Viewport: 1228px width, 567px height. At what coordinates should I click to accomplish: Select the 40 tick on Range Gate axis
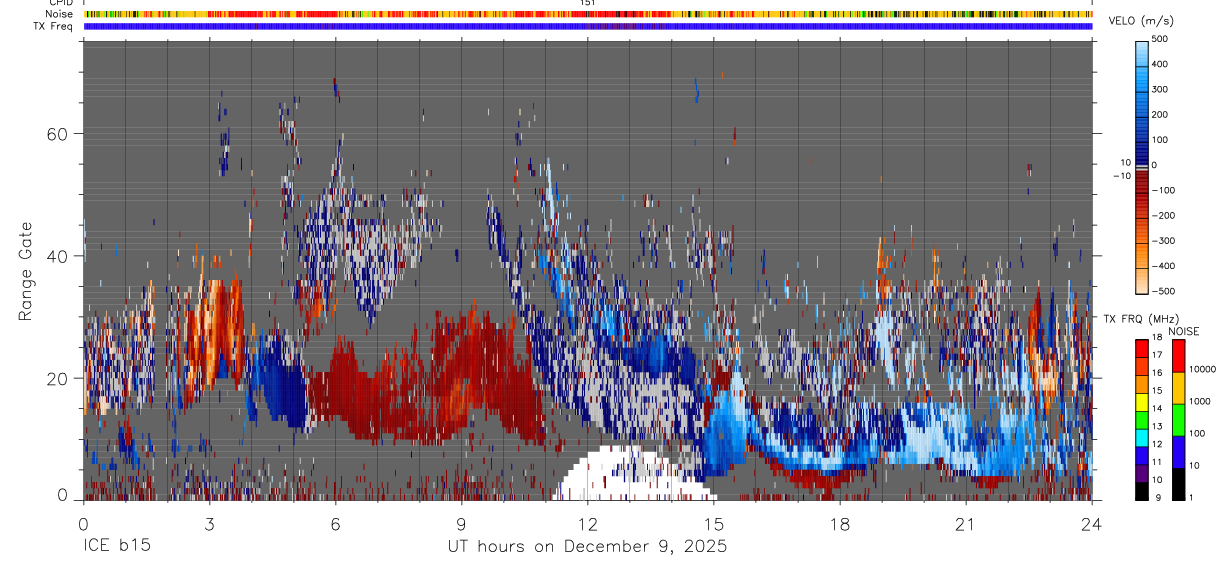(58, 256)
